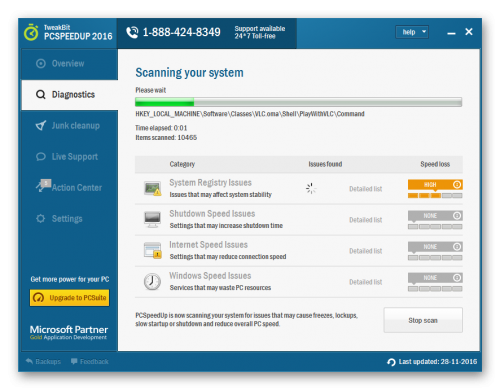The width and height of the screenshot is (500, 390).
Task: Click the Windows Speed Issues clock icon
Action: coord(152,282)
